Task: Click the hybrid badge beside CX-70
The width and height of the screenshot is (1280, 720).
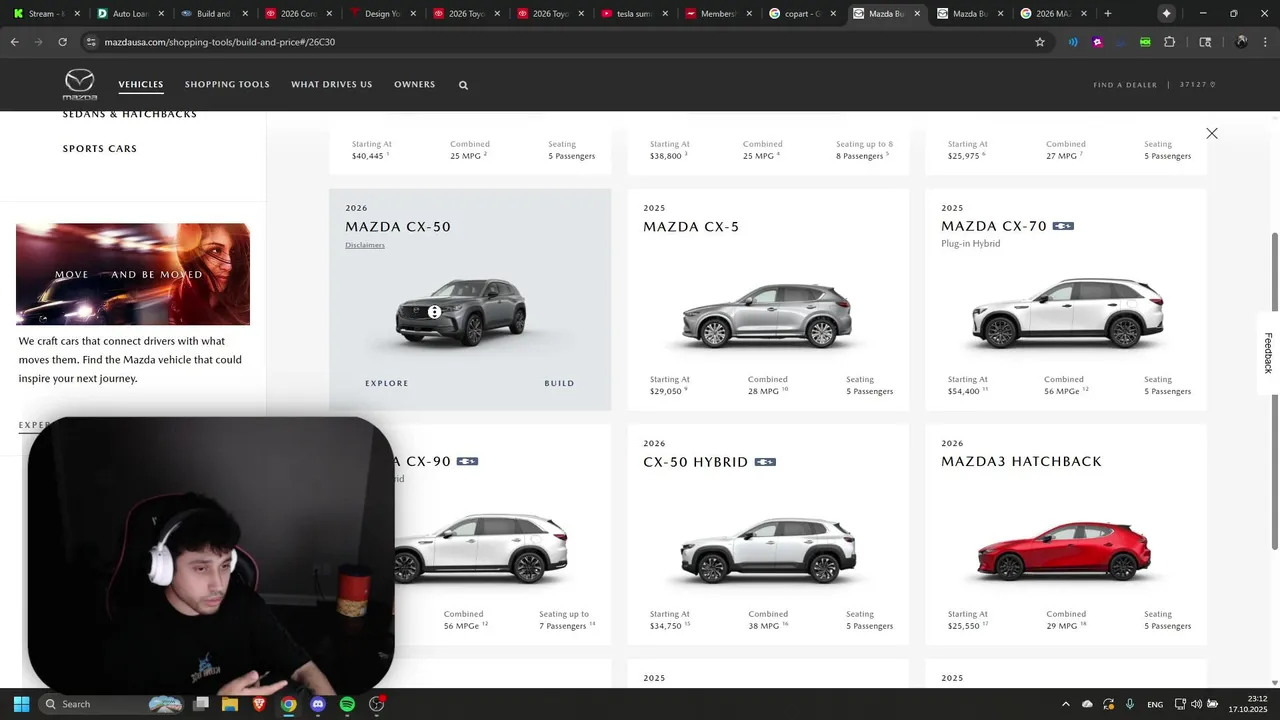Action: pyautogui.click(x=1063, y=226)
